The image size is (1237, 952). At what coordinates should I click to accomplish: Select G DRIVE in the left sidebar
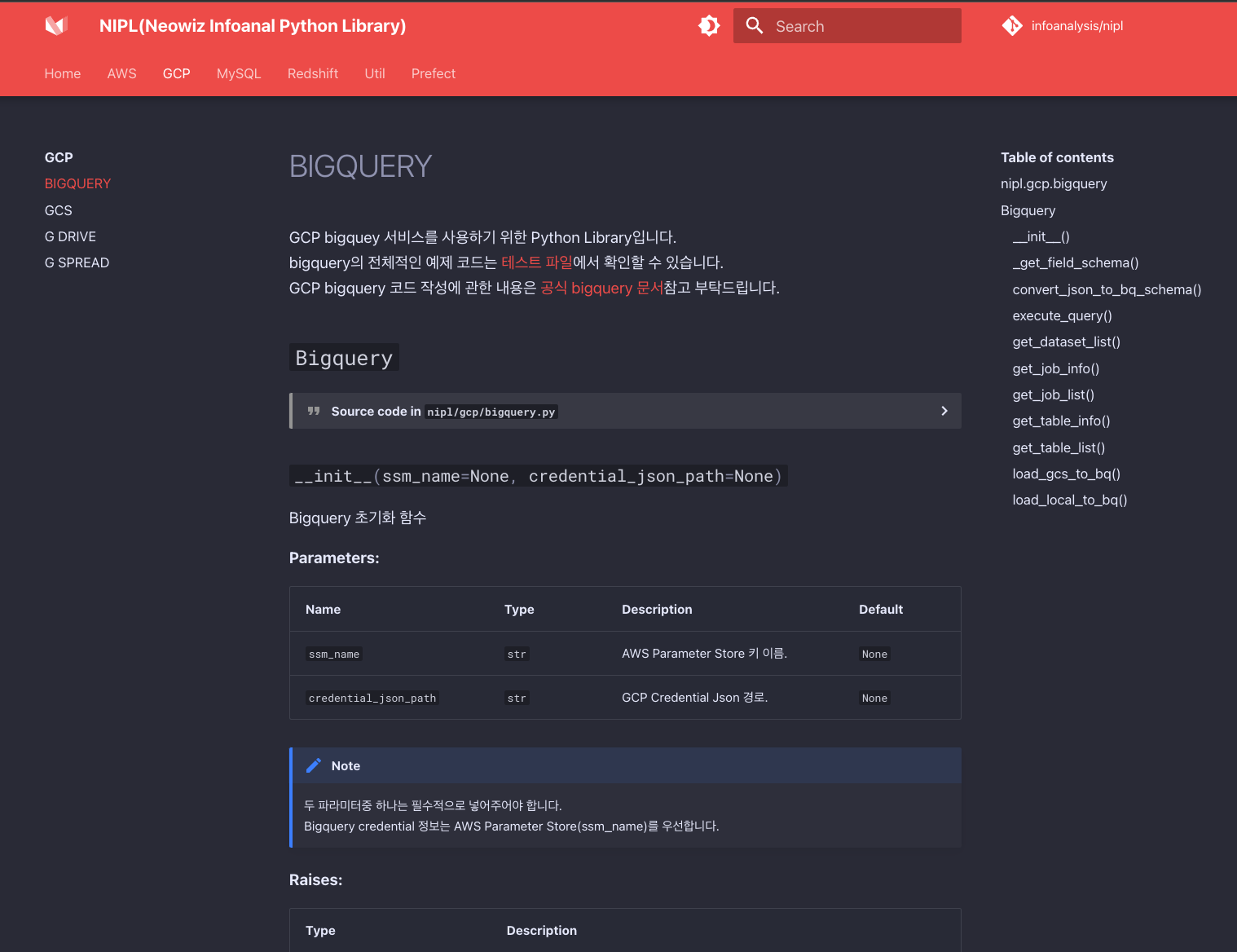[71, 236]
